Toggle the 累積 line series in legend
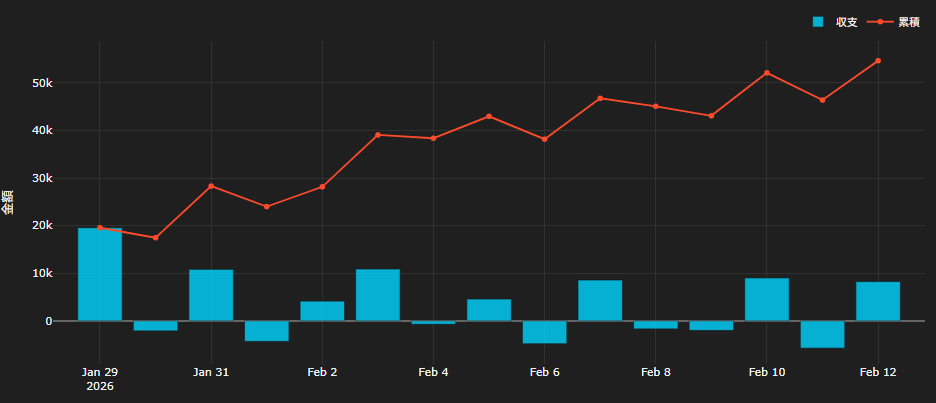The height and width of the screenshot is (403, 936). point(894,22)
